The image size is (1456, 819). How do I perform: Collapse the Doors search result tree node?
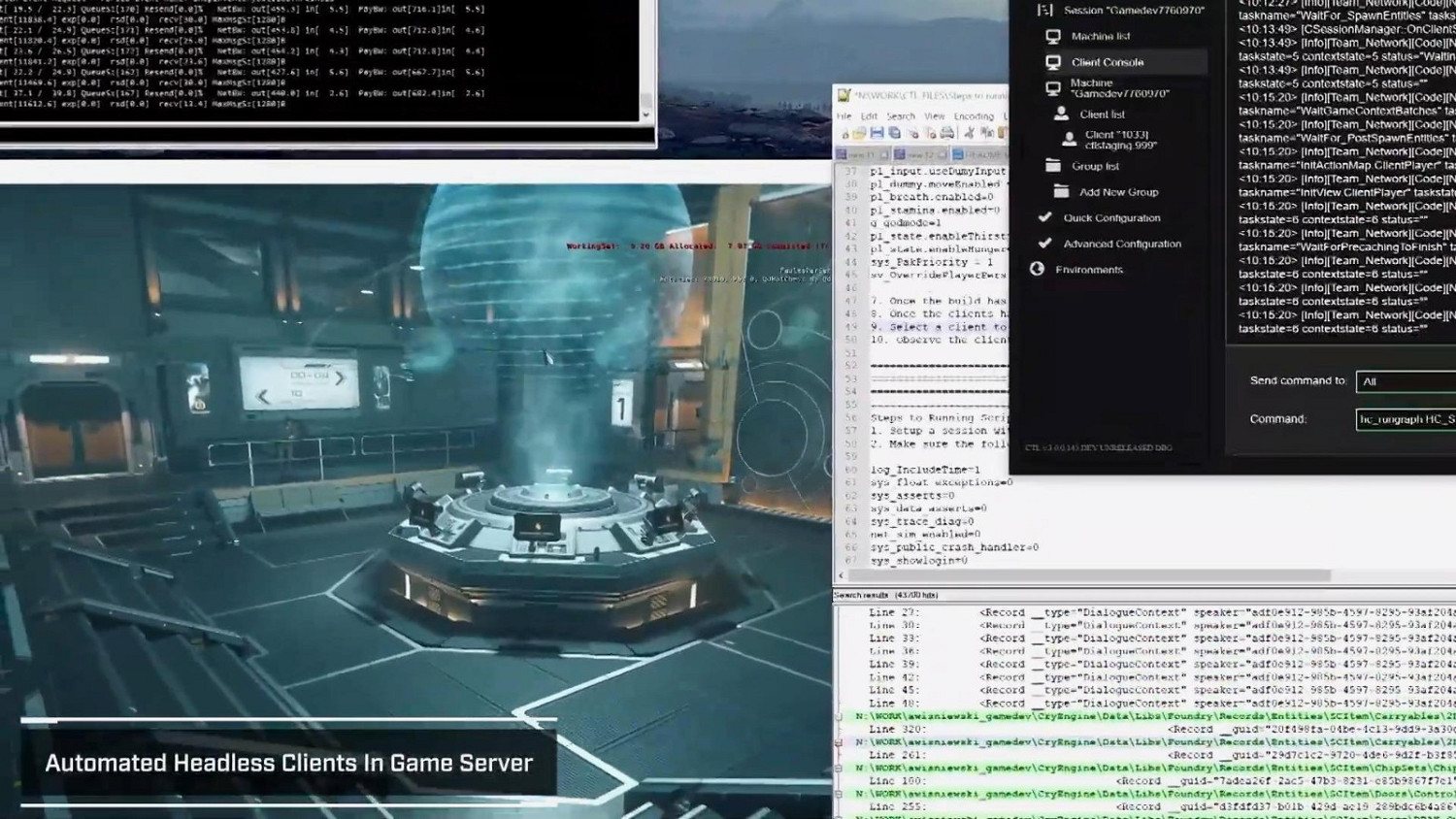tap(839, 794)
